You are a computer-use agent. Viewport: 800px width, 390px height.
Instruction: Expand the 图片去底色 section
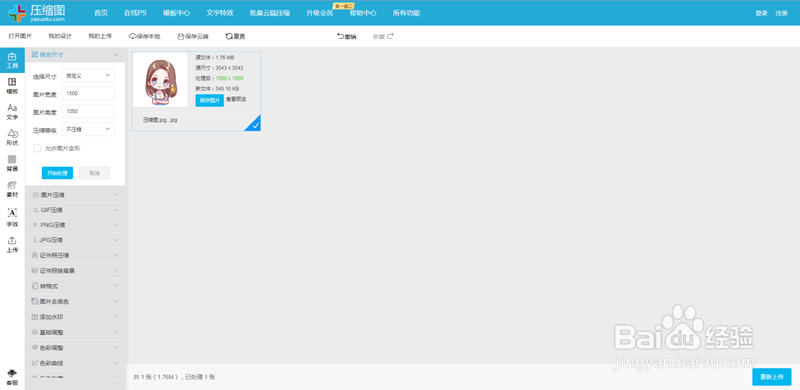click(x=75, y=301)
